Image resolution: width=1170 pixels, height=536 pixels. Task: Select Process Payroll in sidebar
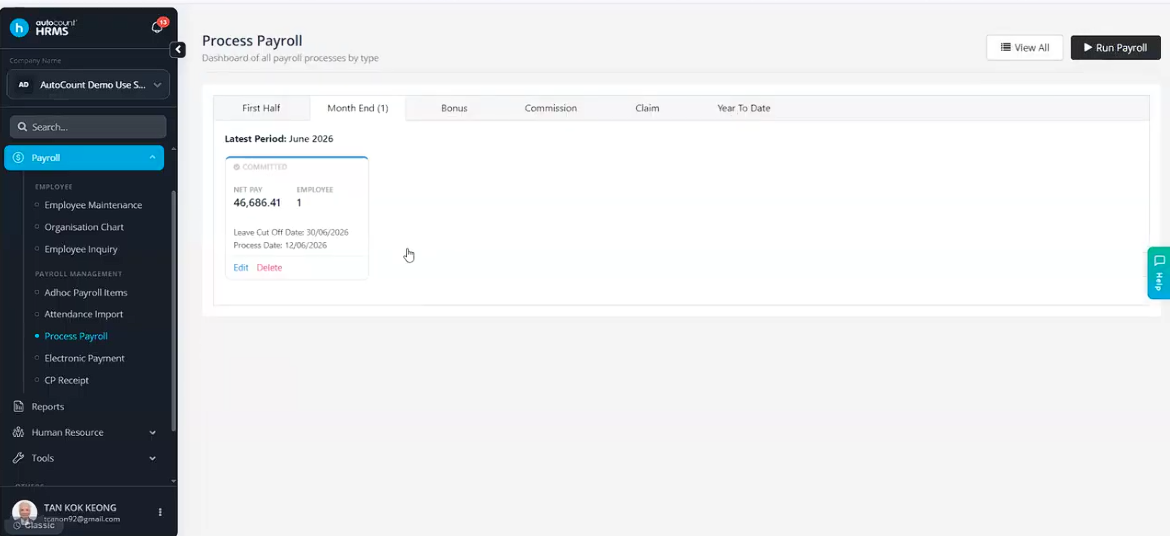[x=76, y=336]
